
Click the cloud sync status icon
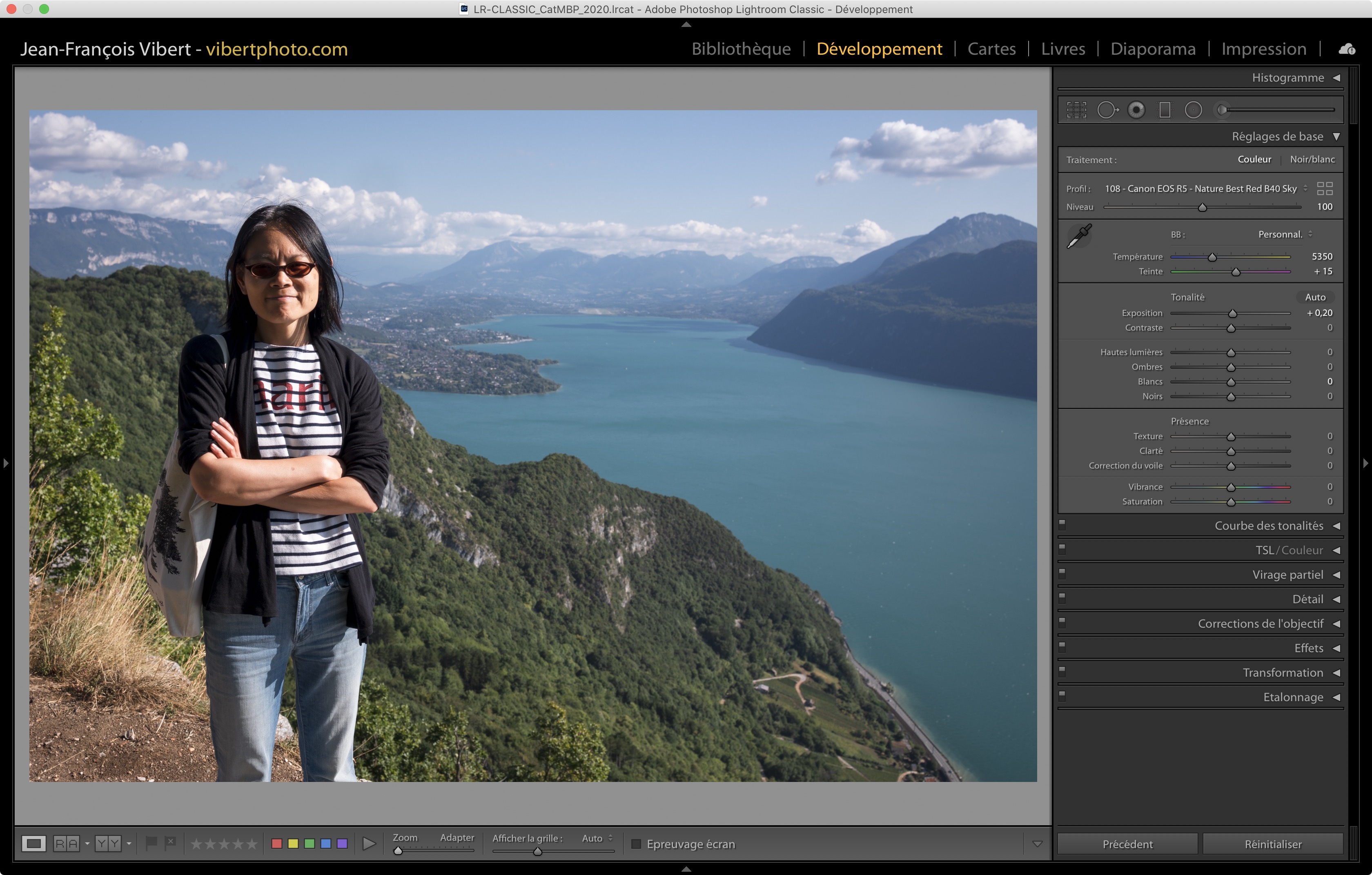(1347, 49)
